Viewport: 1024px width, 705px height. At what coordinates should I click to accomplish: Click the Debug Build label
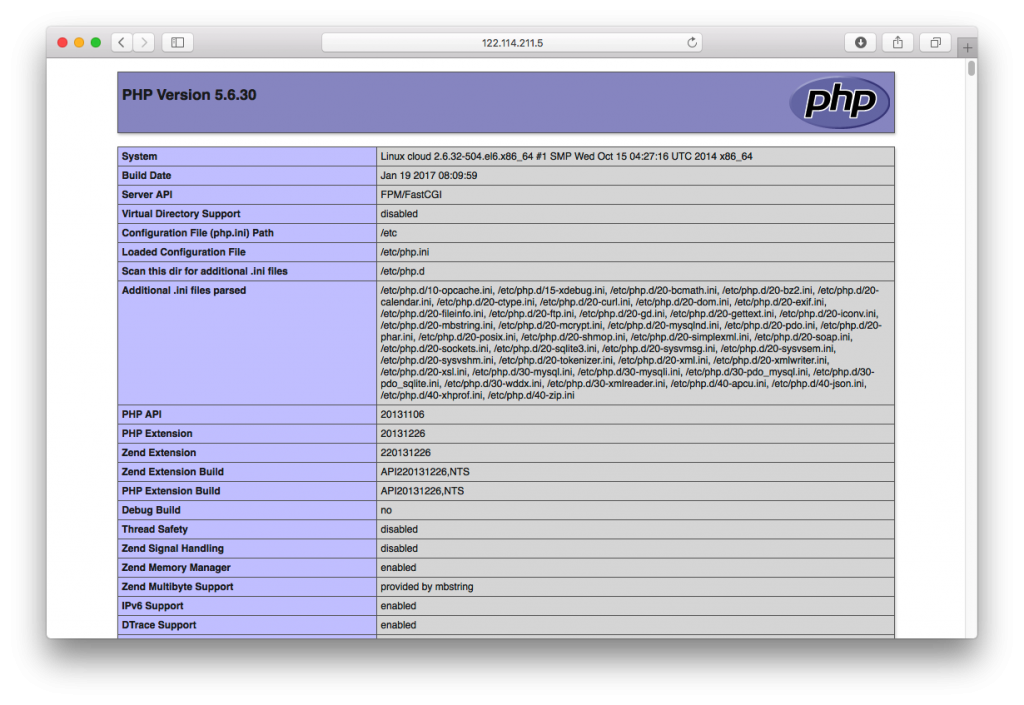point(151,510)
